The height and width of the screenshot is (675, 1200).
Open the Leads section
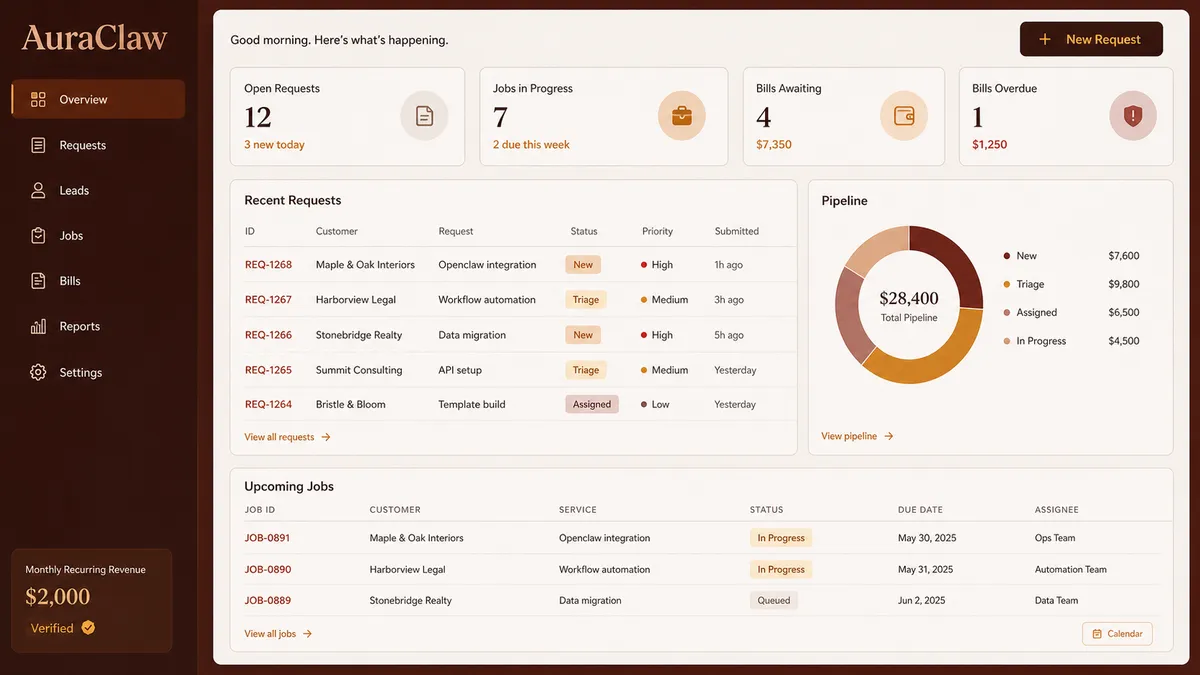(x=98, y=190)
